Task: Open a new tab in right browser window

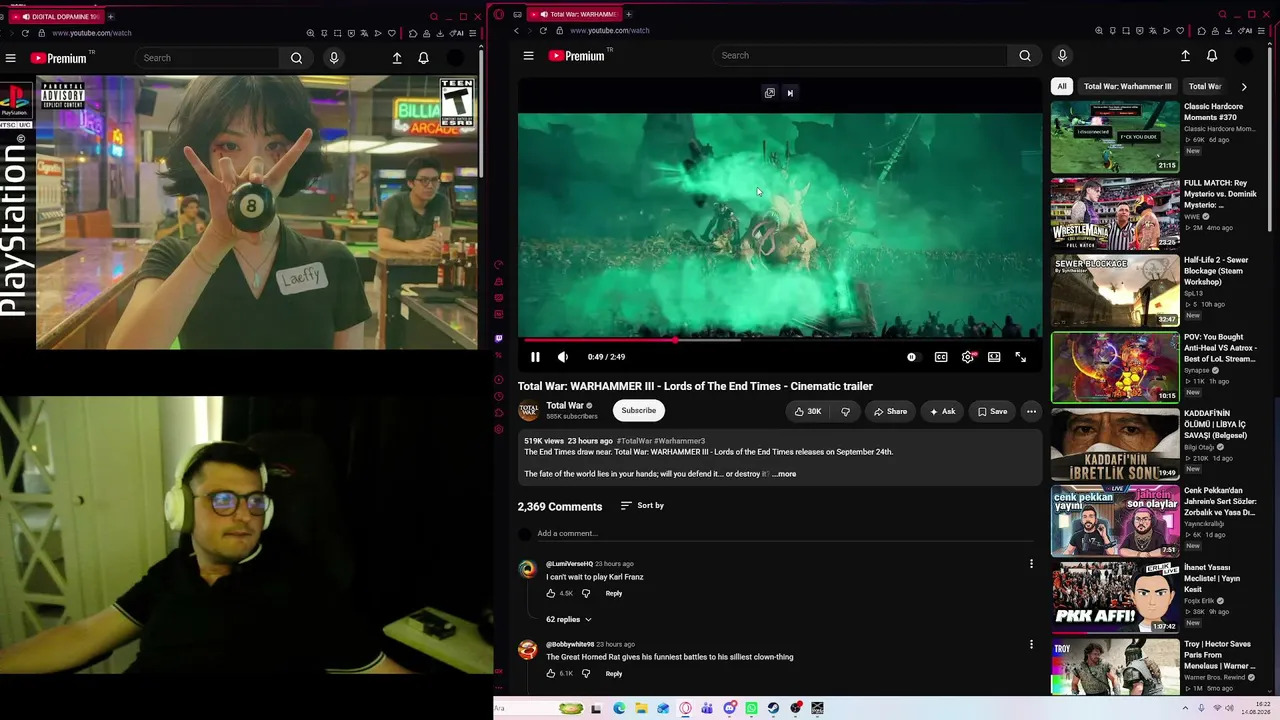Action: point(629,14)
